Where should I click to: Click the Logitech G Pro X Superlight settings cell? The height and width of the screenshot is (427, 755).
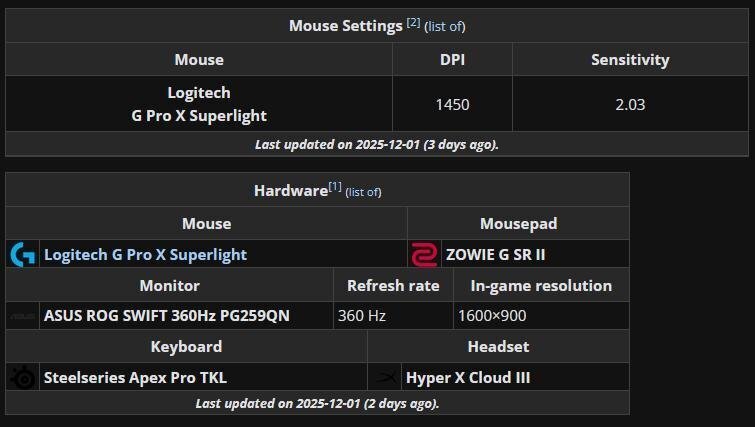click(x=199, y=104)
